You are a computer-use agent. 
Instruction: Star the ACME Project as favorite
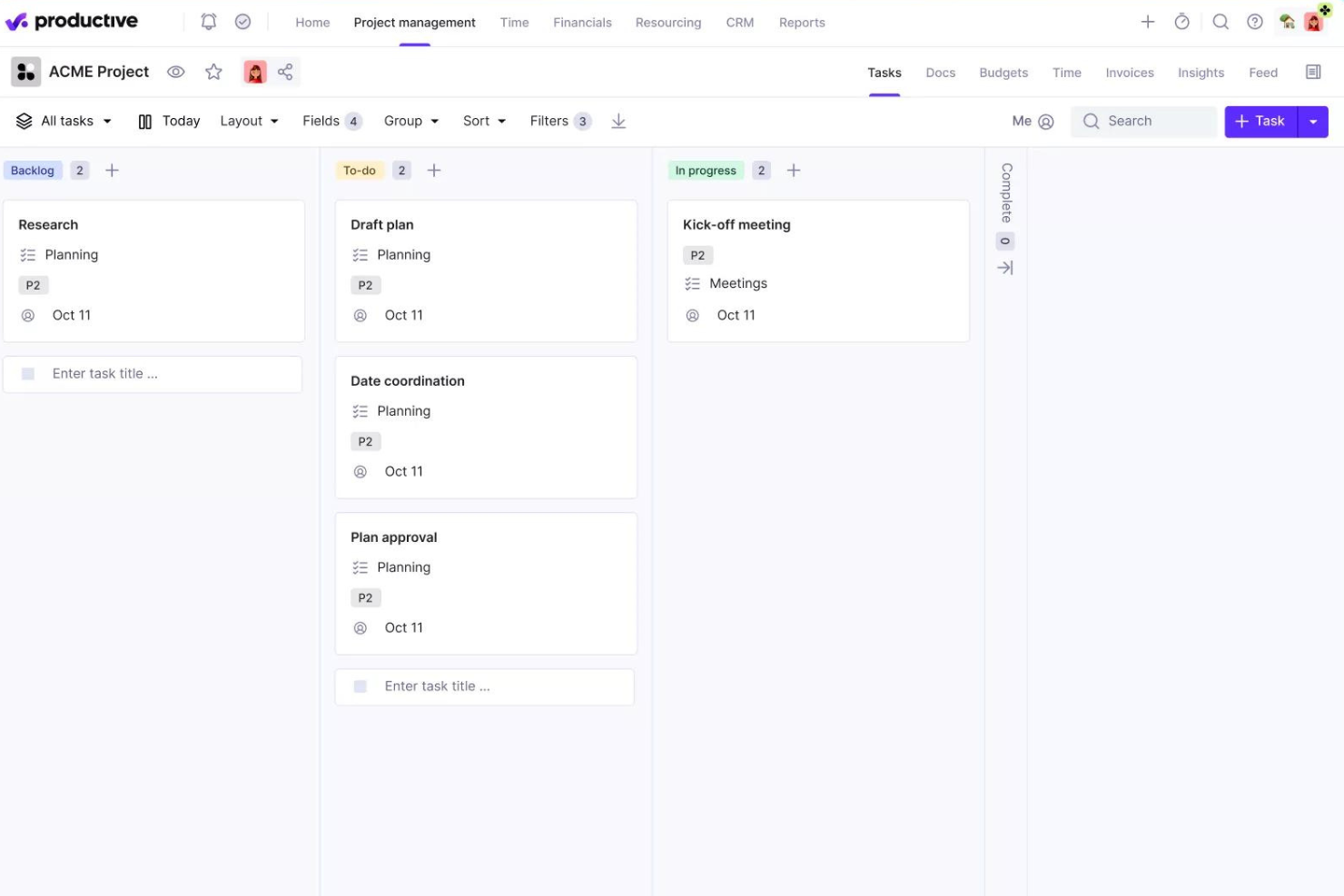pyautogui.click(x=213, y=71)
